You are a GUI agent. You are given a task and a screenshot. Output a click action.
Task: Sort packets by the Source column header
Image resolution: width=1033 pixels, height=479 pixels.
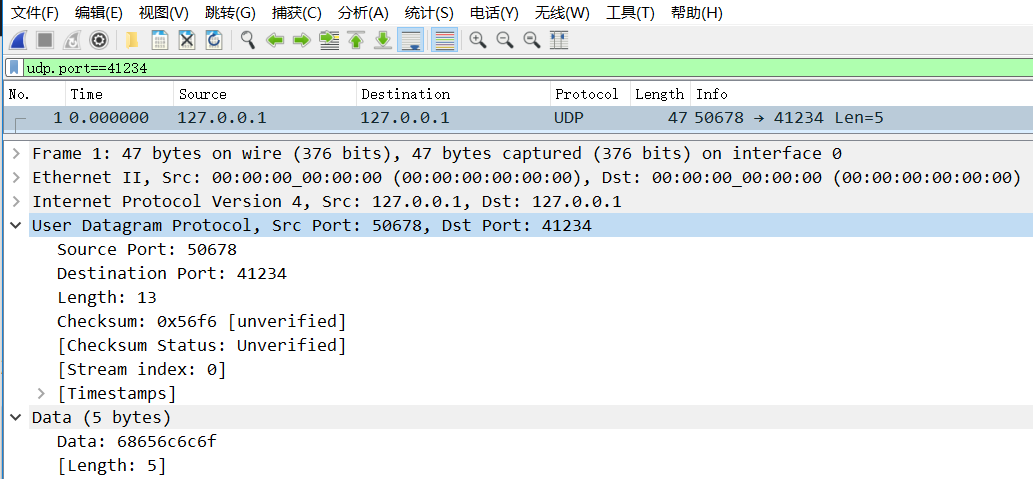(x=203, y=94)
